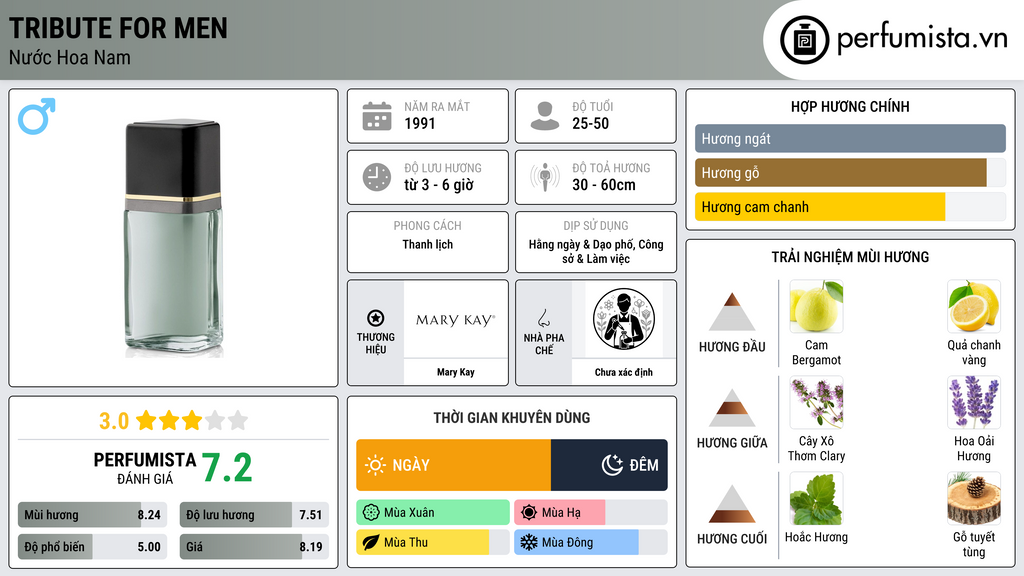Click the fifth grey rating star

click(238, 421)
